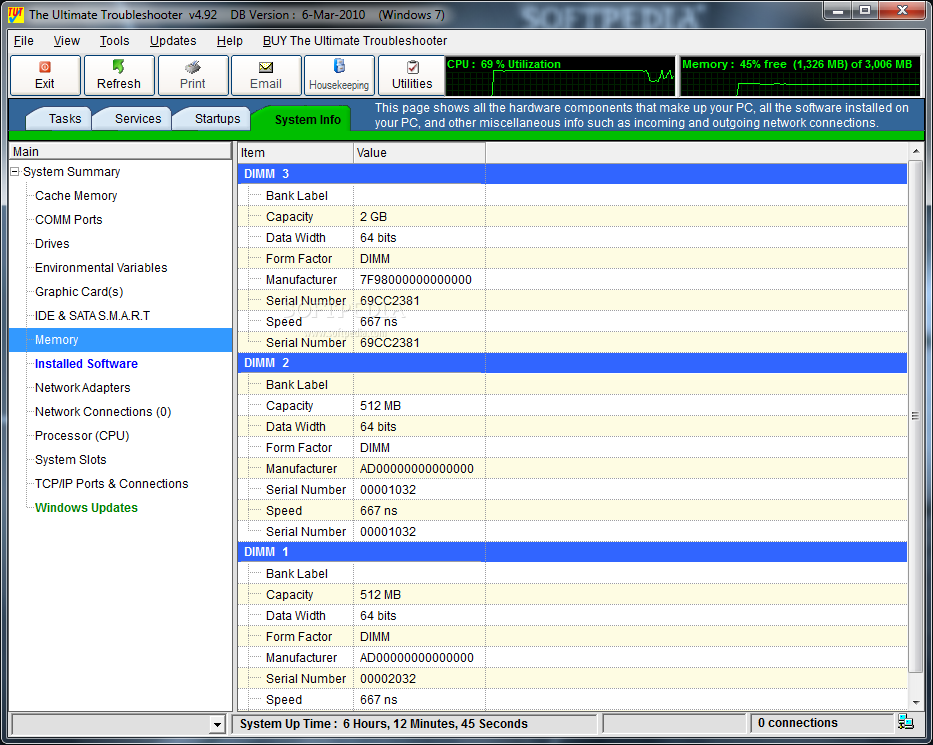Open Windows Updates in tree
This screenshot has height=745, width=933.
click(x=86, y=508)
